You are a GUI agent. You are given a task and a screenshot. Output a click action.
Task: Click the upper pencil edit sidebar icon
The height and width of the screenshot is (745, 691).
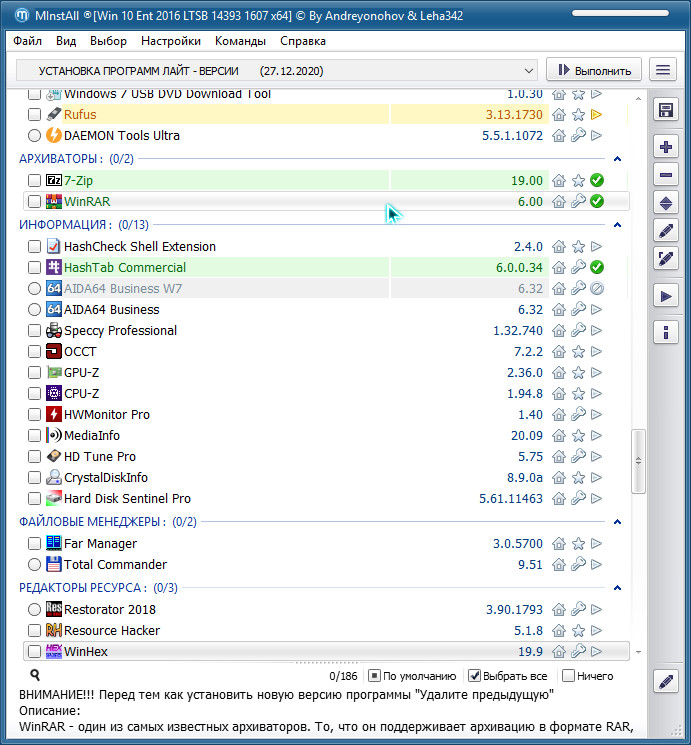[x=665, y=231]
